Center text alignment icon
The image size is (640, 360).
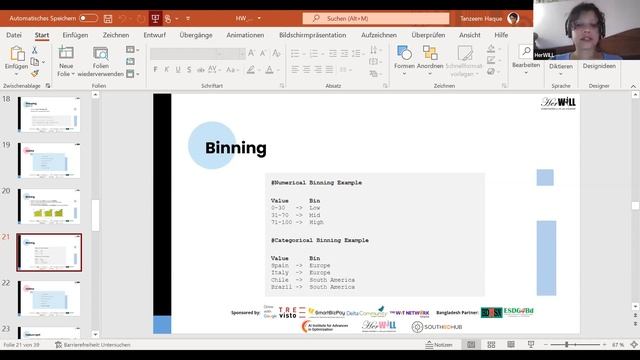pos(307,70)
